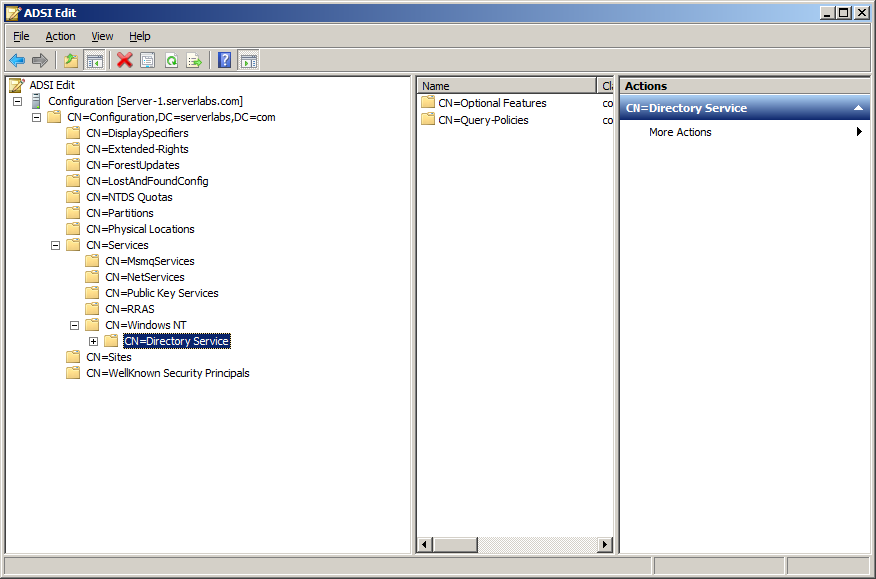Screen dimensions: 876x579
Task: Select highlighted CN=Directory Service label
Action: [177, 341]
